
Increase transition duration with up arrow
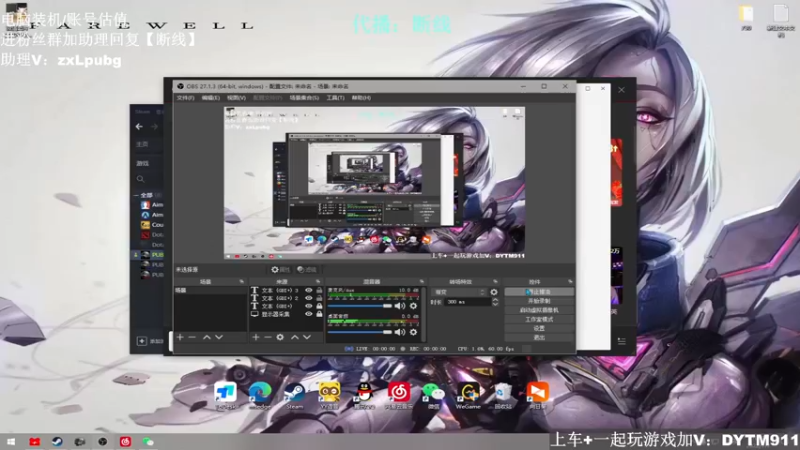(495, 300)
